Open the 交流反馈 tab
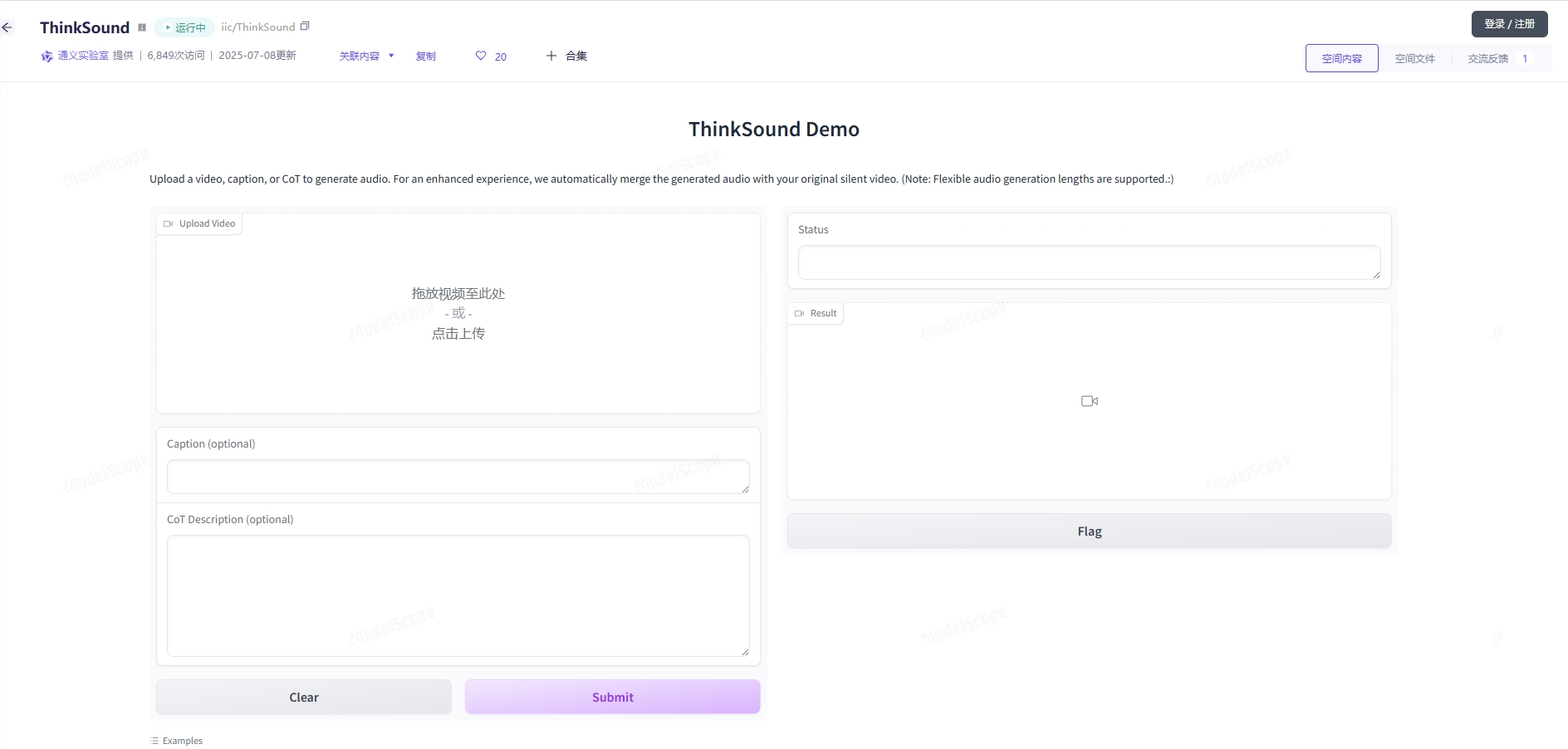This screenshot has width=1568, height=749. coord(1489,58)
